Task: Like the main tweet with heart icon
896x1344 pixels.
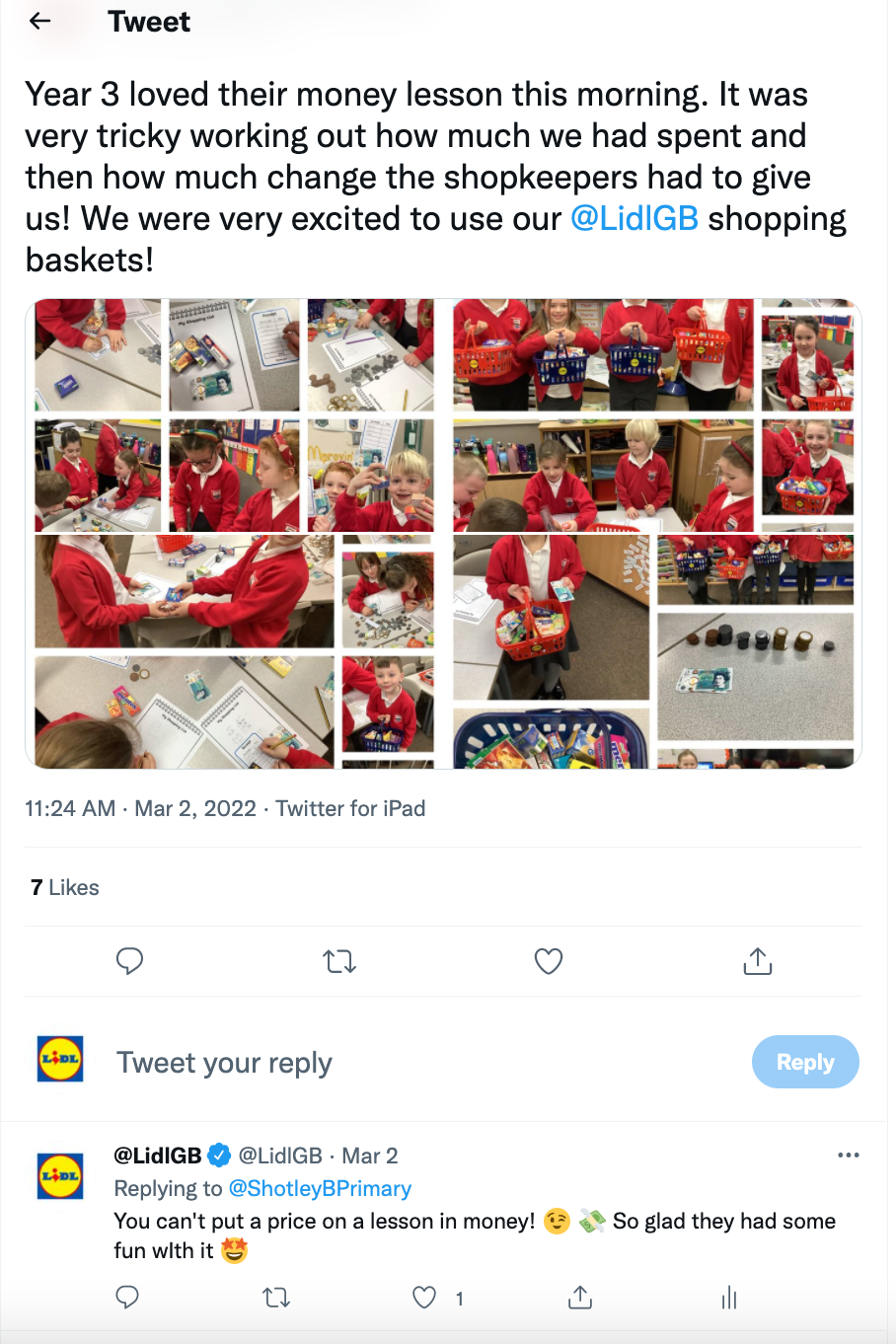Action: pyautogui.click(x=549, y=961)
